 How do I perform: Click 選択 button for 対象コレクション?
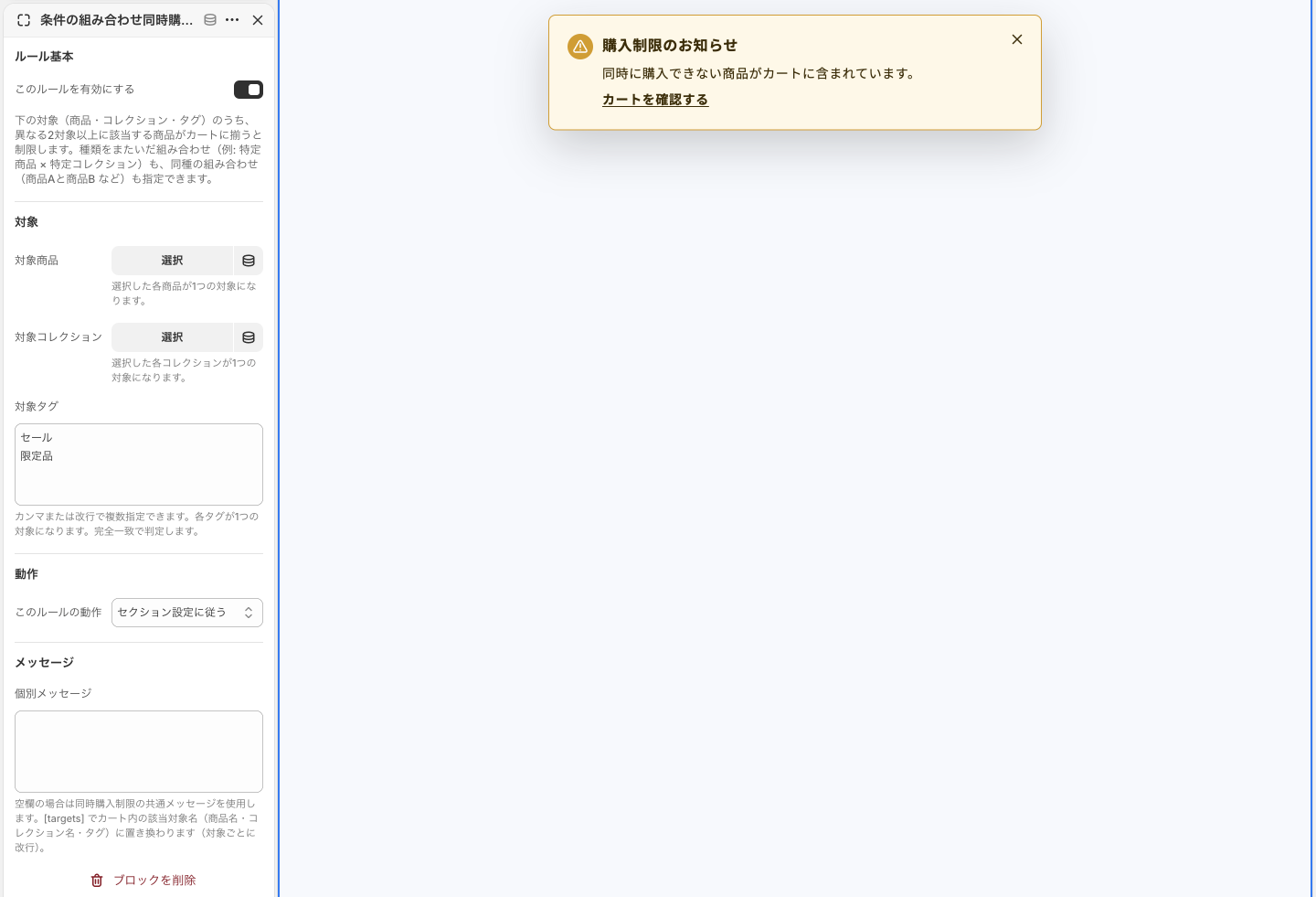(x=172, y=337)
